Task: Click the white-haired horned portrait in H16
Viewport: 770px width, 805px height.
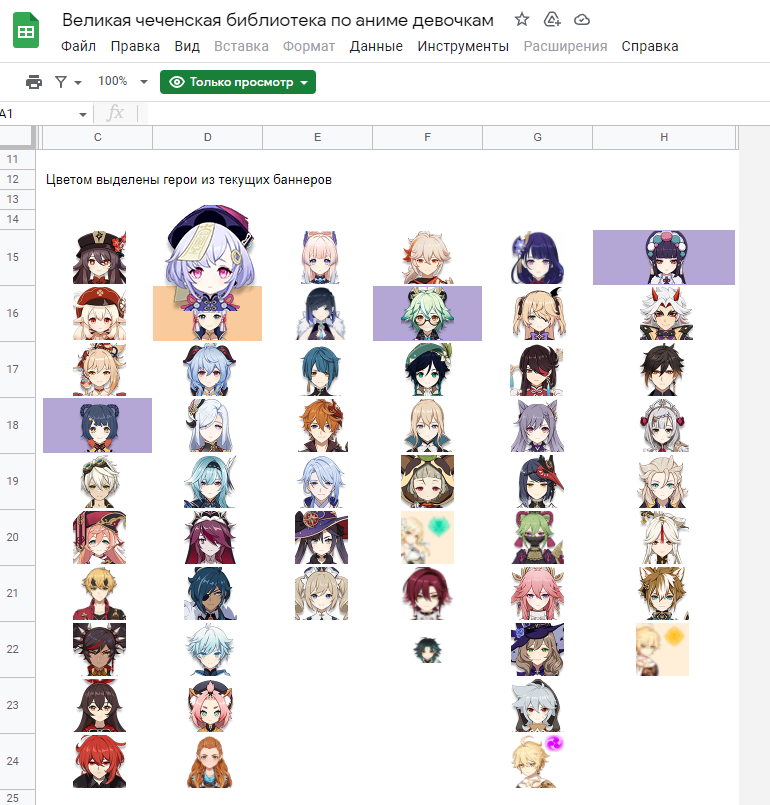Action: coord(666,313)
